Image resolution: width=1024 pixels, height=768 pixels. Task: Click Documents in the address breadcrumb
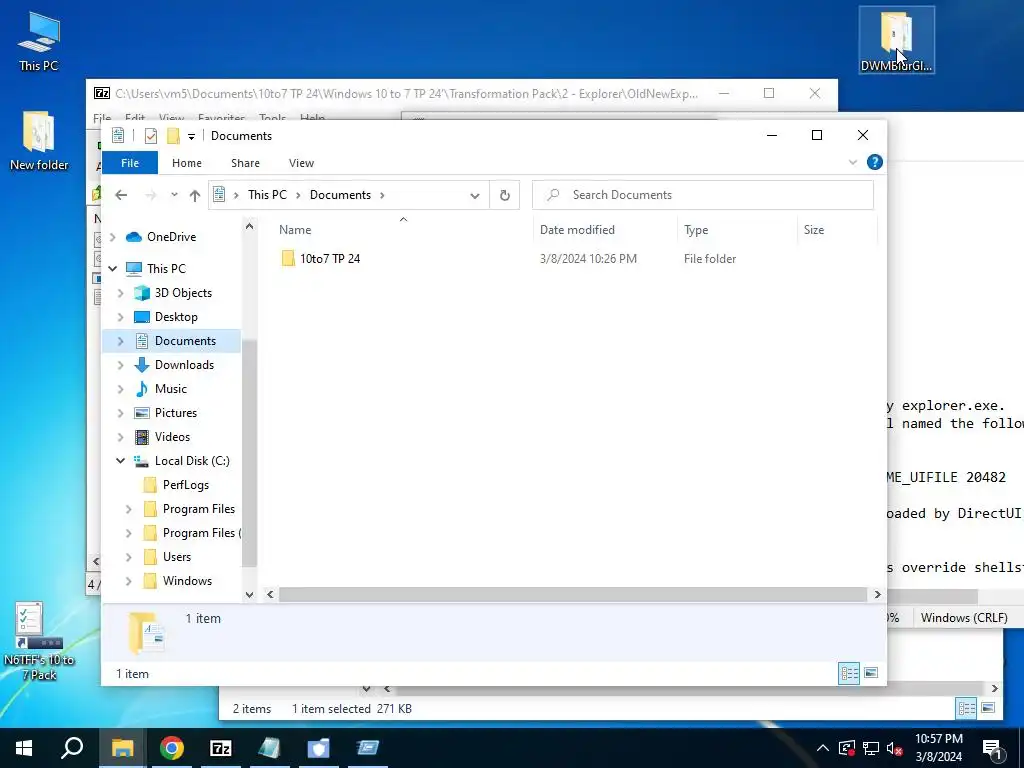click(340, 195)
